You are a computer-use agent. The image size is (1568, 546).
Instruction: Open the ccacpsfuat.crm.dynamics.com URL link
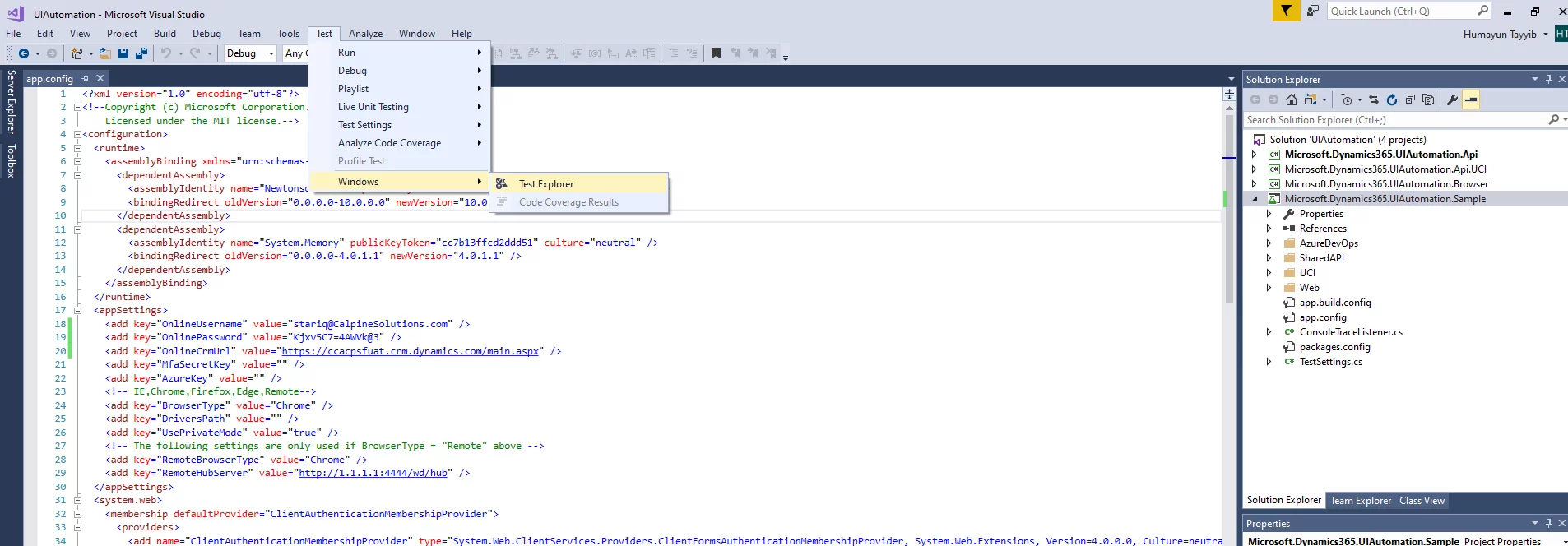[x=411, y=351]
